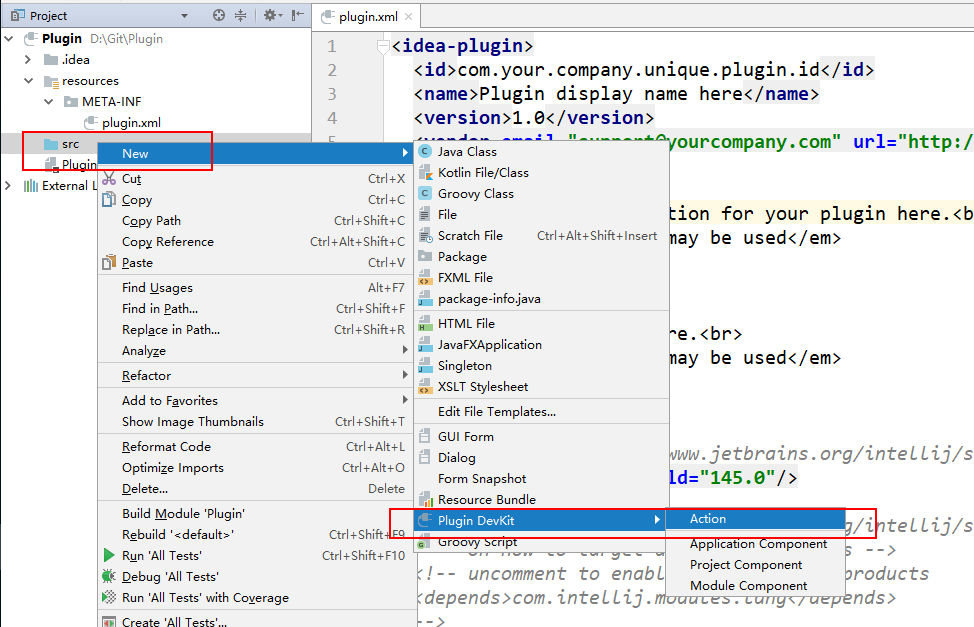This screenshot has height=627, width=974.
Task: Choose Find in Path...
Action: 255,309
